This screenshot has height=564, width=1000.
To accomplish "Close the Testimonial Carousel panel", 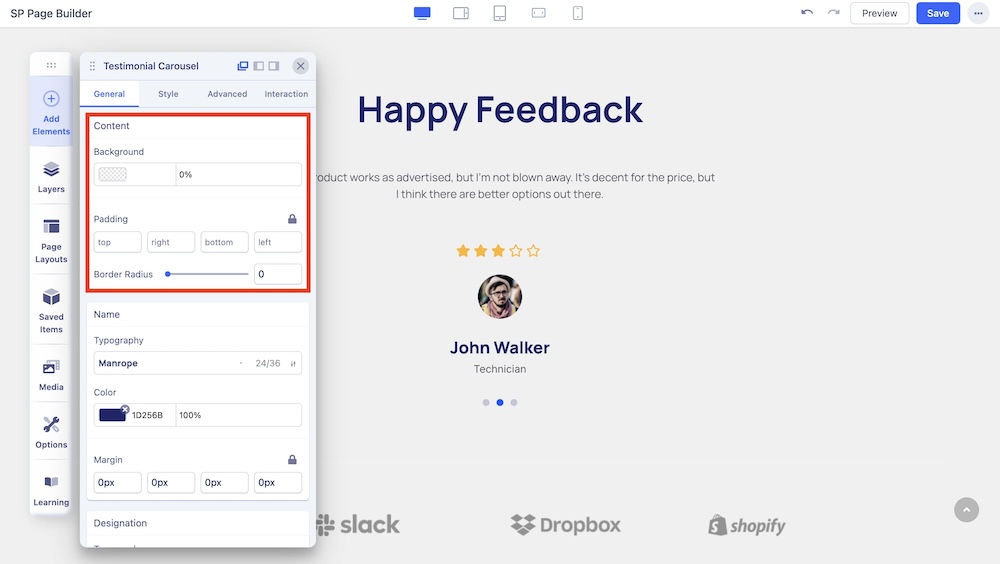I will tap(301, 66).
